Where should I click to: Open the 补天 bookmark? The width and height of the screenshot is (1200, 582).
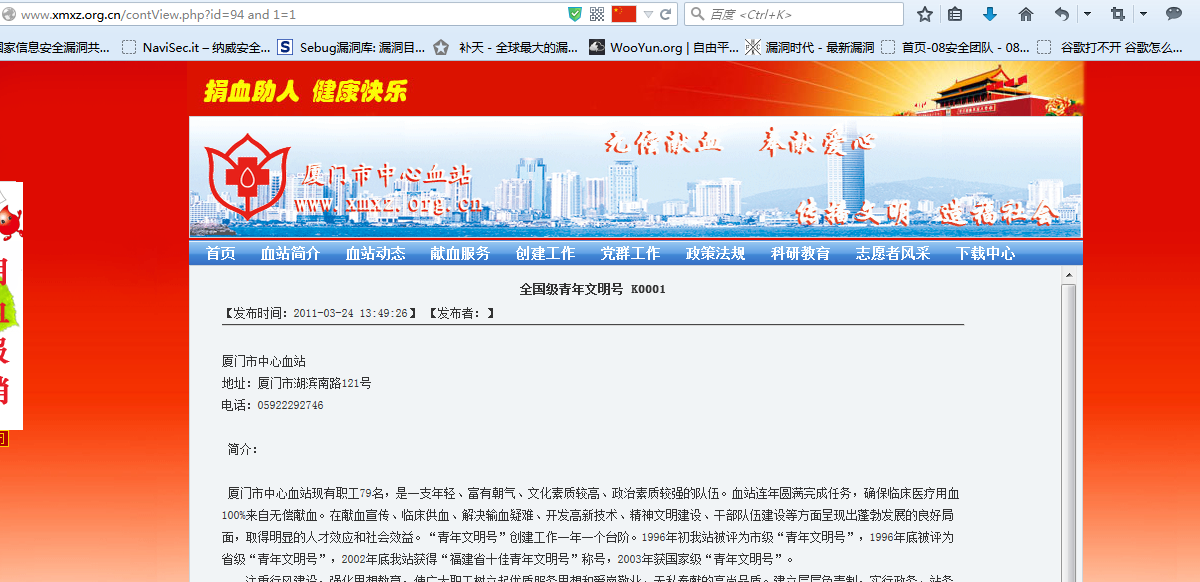pyautogui.click(x=506, y=47)
